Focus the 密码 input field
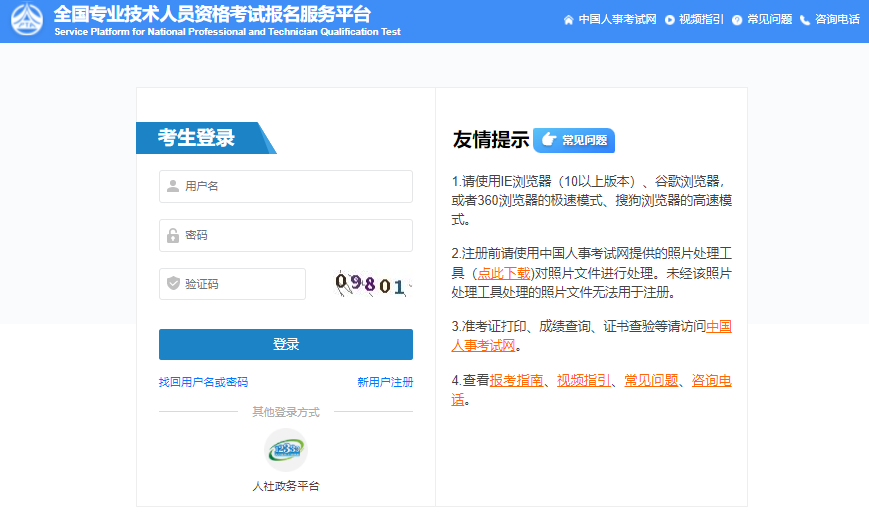This screenshot has height=523, width=869. point(295,236)
